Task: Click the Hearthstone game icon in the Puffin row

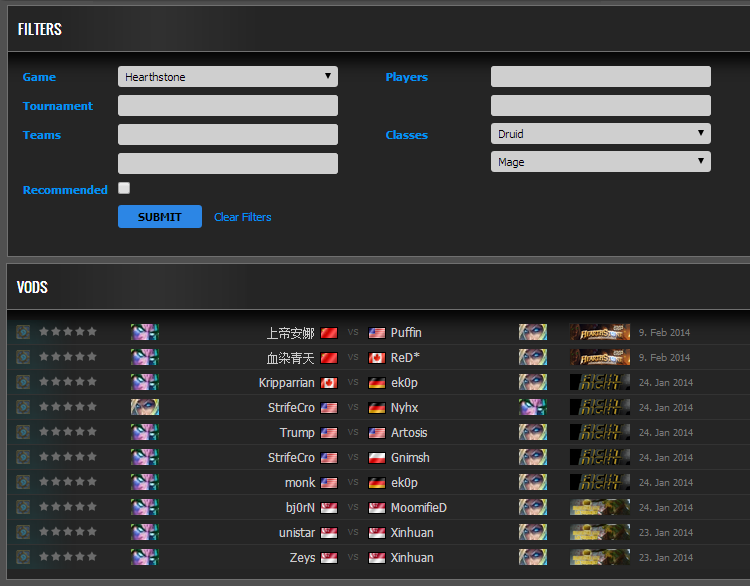Action: pos(22,332)
